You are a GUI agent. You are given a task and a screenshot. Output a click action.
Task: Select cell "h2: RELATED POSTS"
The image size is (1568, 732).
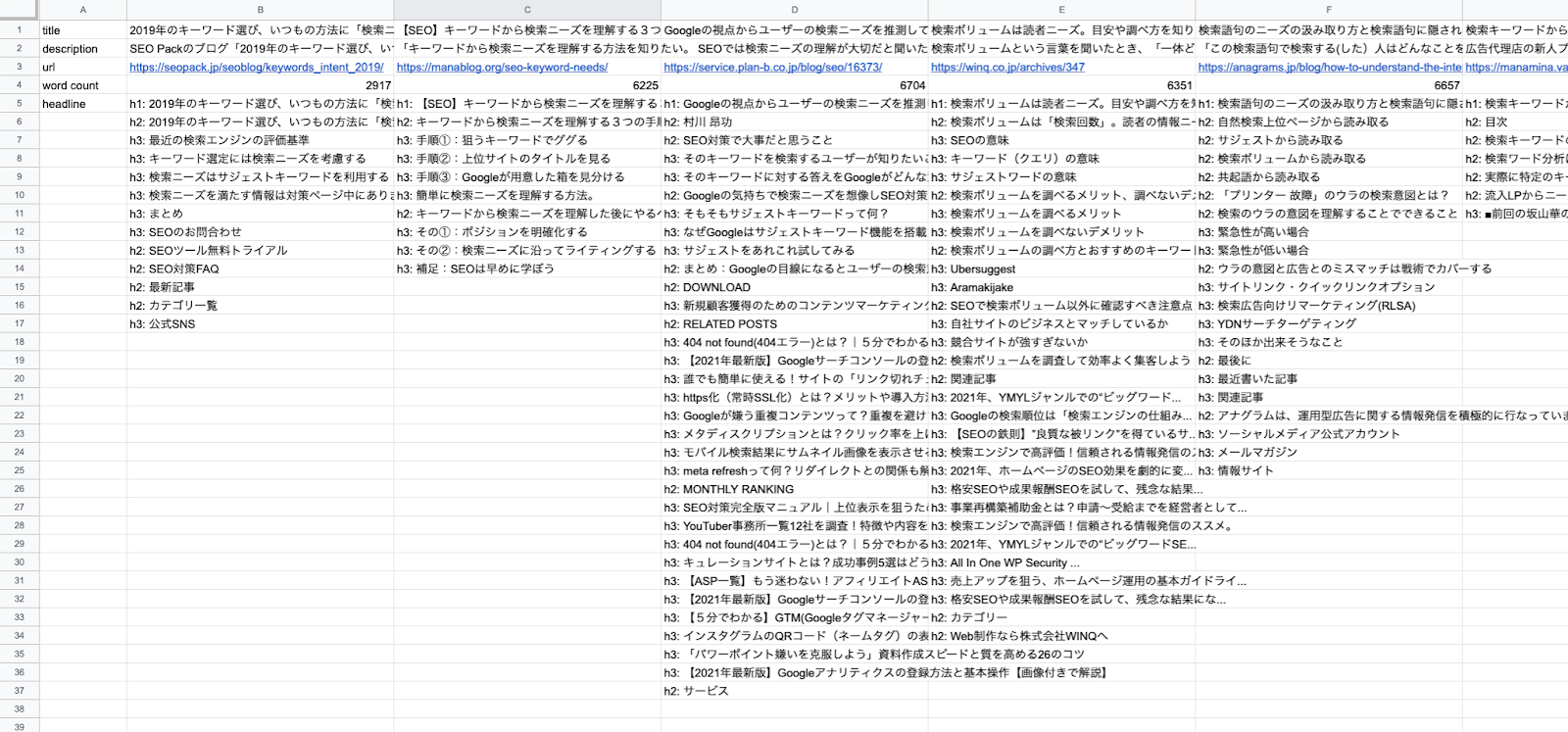[x=795, y=323]
